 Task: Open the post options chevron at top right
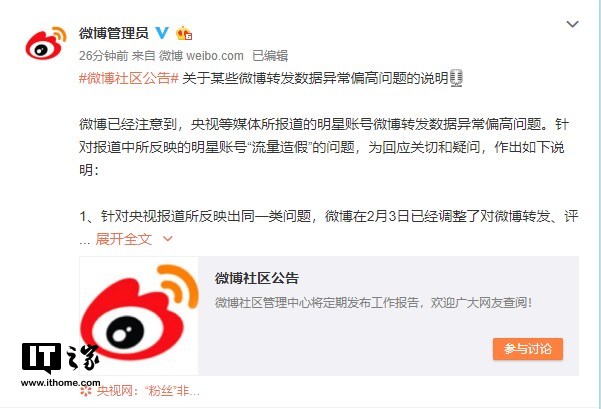pos(572,24)
